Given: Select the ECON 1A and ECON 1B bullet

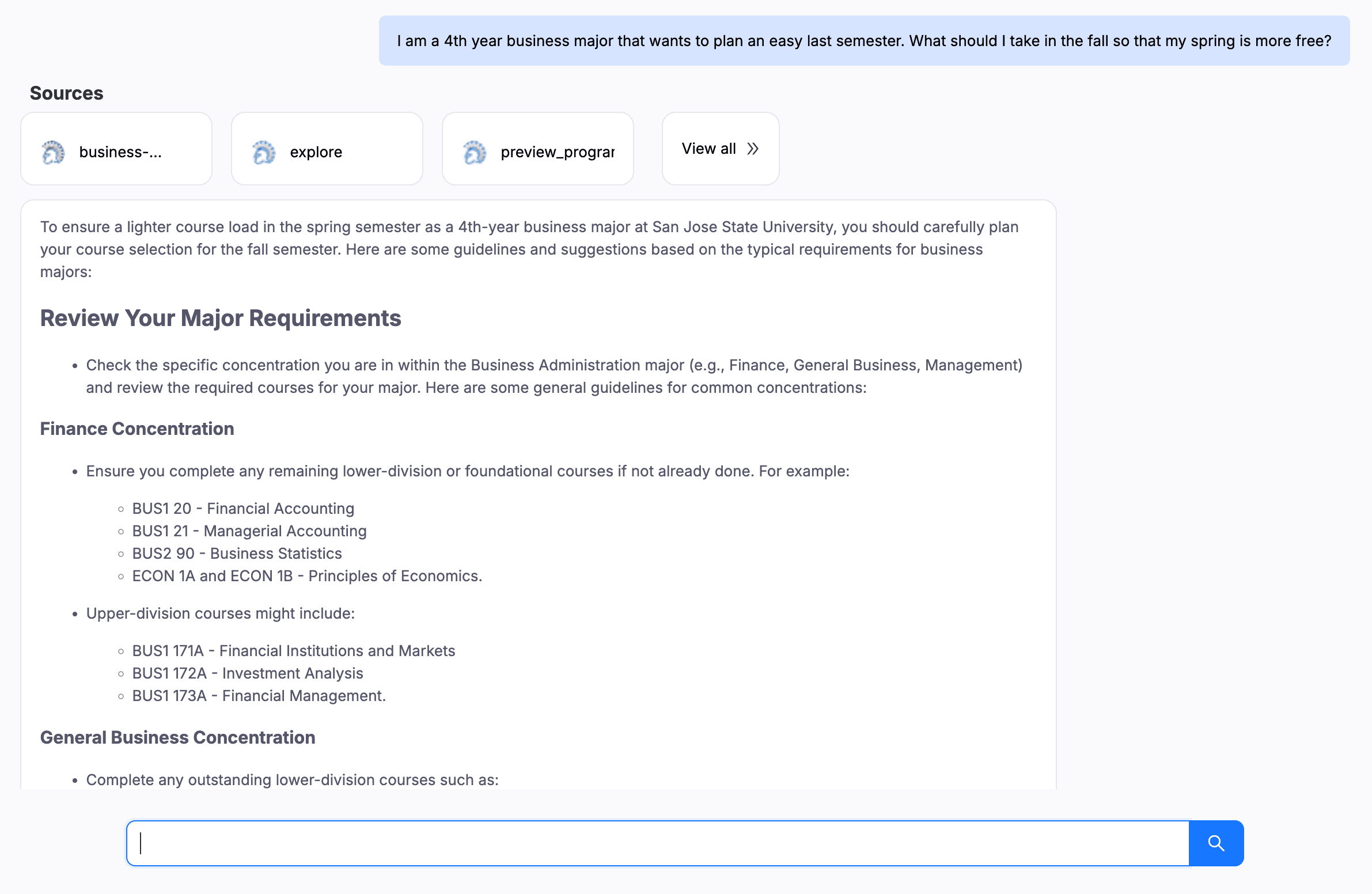Looking at the screenshot, I should 306,575.
